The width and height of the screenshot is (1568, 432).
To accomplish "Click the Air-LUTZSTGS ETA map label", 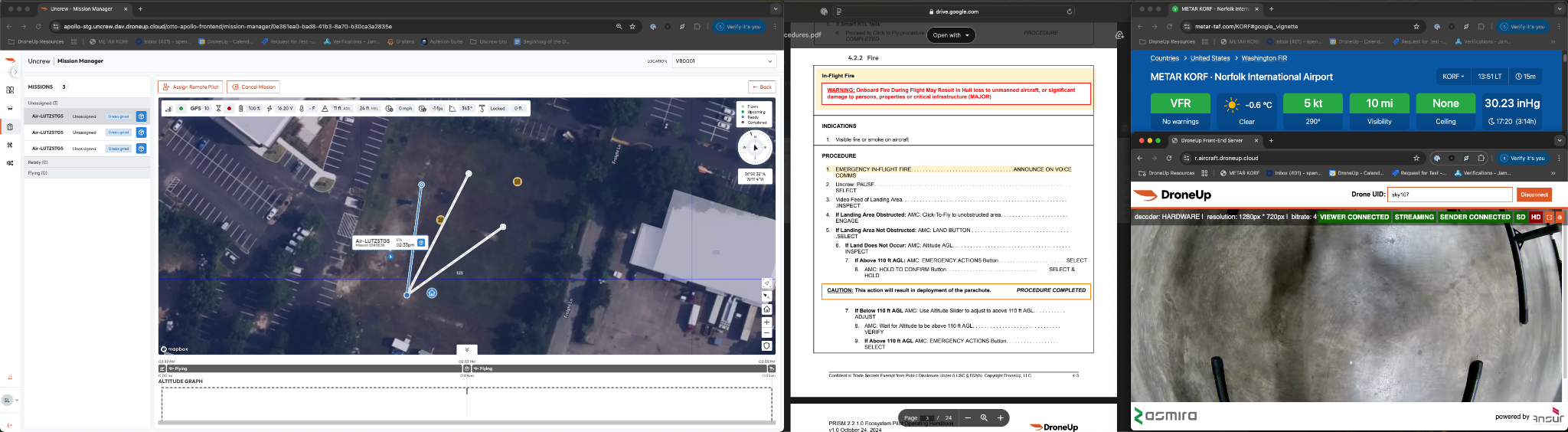I will pos(390,242).
